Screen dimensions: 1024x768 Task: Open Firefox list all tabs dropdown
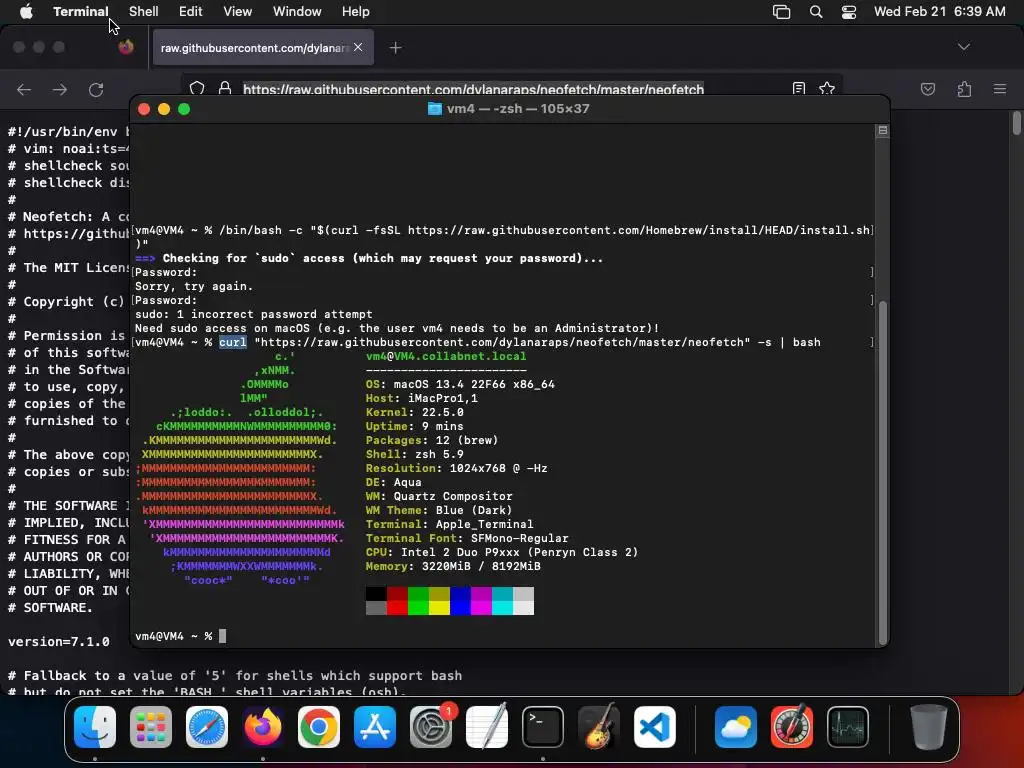pos(963,47)
